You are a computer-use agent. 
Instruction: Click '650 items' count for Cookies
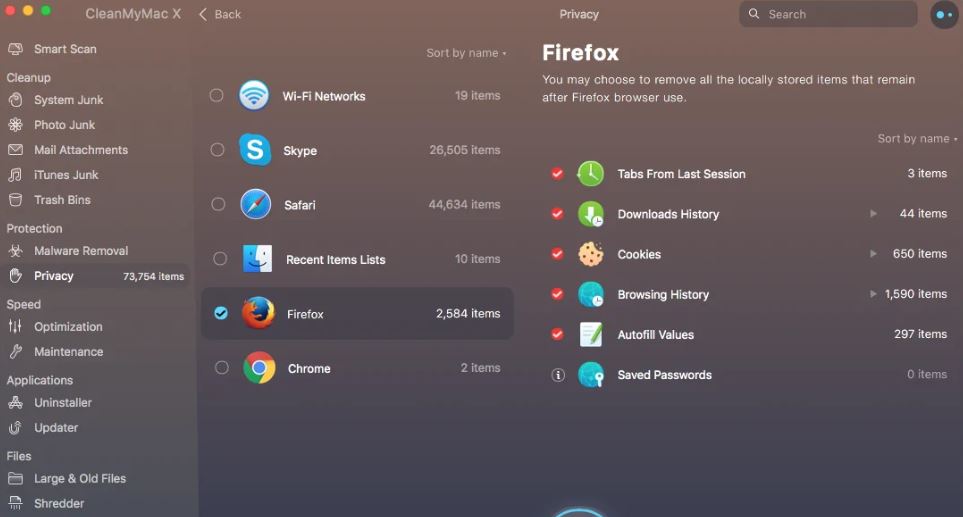919,254
